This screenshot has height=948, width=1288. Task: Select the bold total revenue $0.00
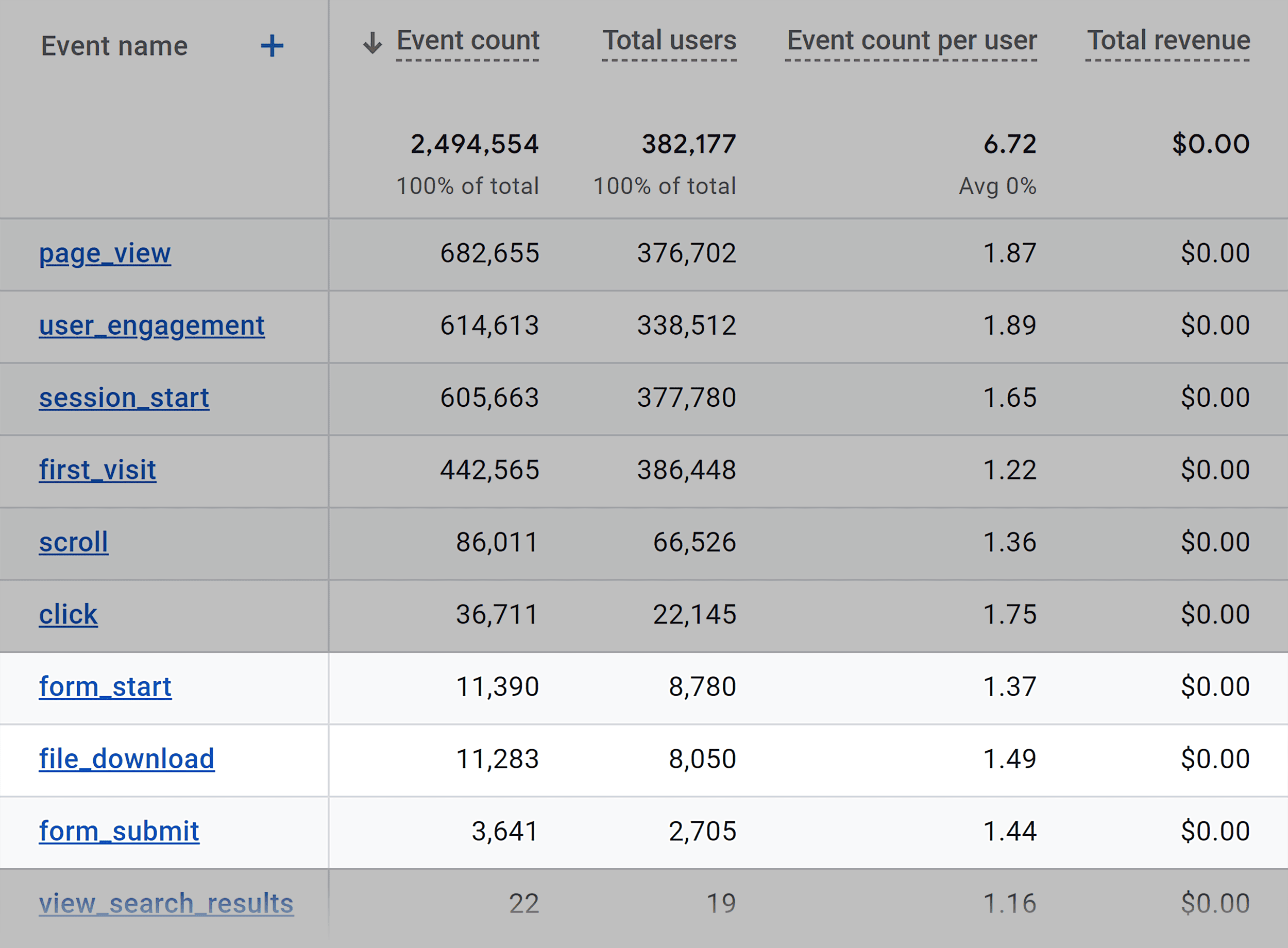coord(1211,144)
